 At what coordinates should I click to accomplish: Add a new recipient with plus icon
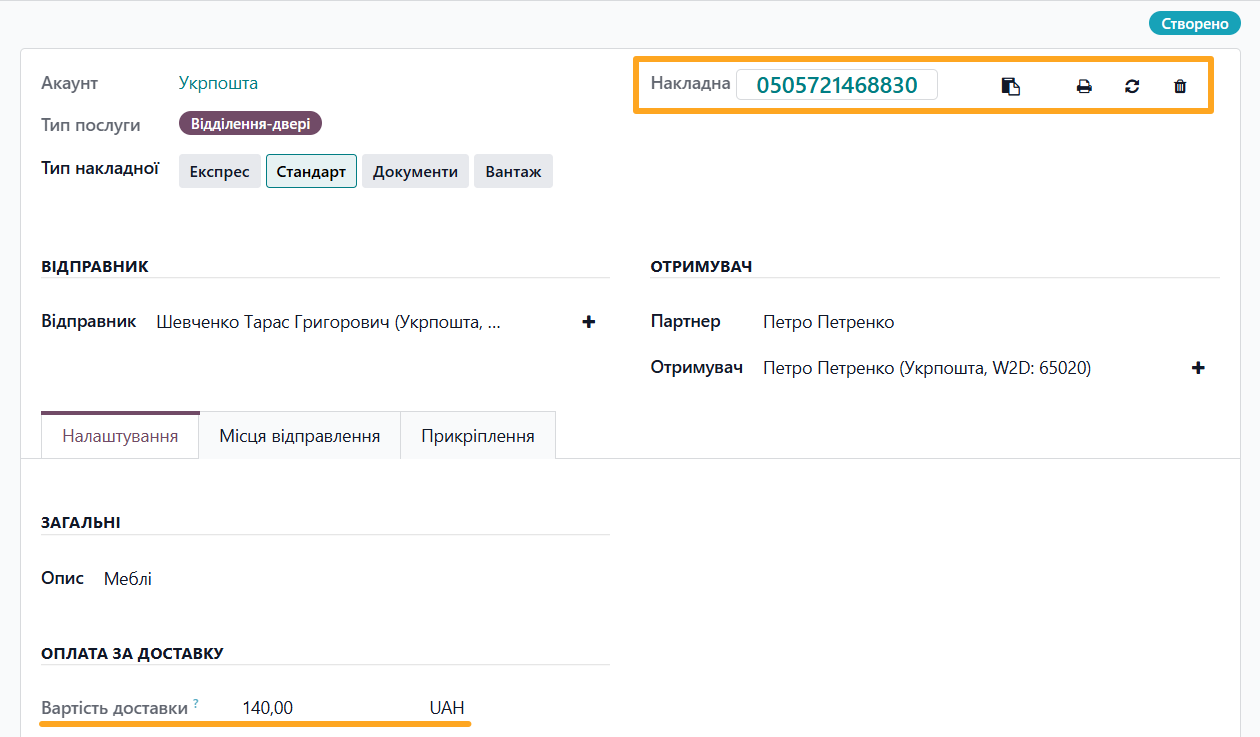tap(1198, 368)
